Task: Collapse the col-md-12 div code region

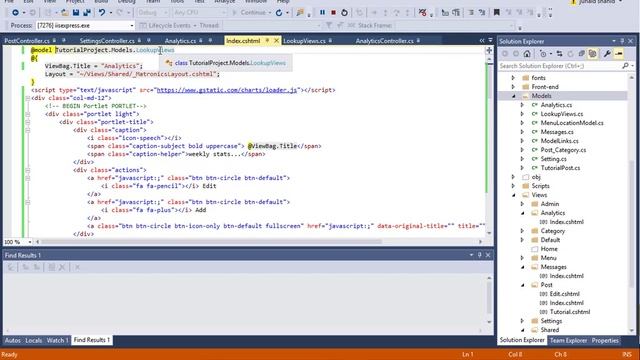Action: [28, 98]
